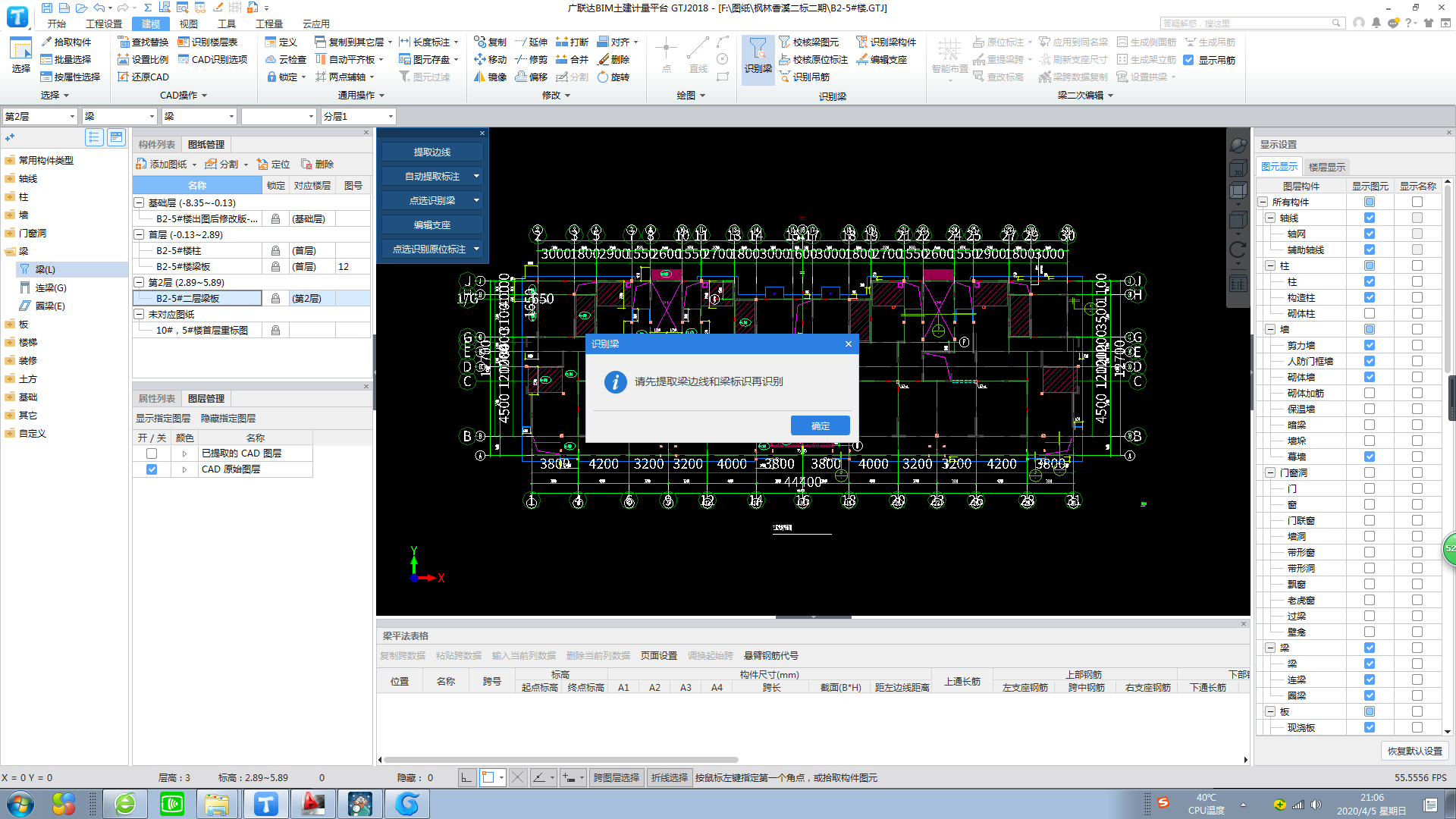Expand CAD 原始图层 row arrow
This screenshot has height=819, width=1456.
coord(184,469)
